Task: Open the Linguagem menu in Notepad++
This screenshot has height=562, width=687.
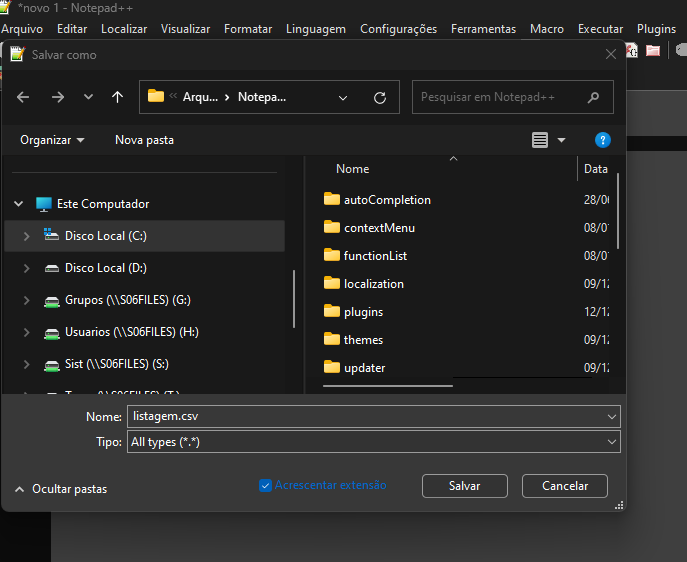Action: point(316,29)
